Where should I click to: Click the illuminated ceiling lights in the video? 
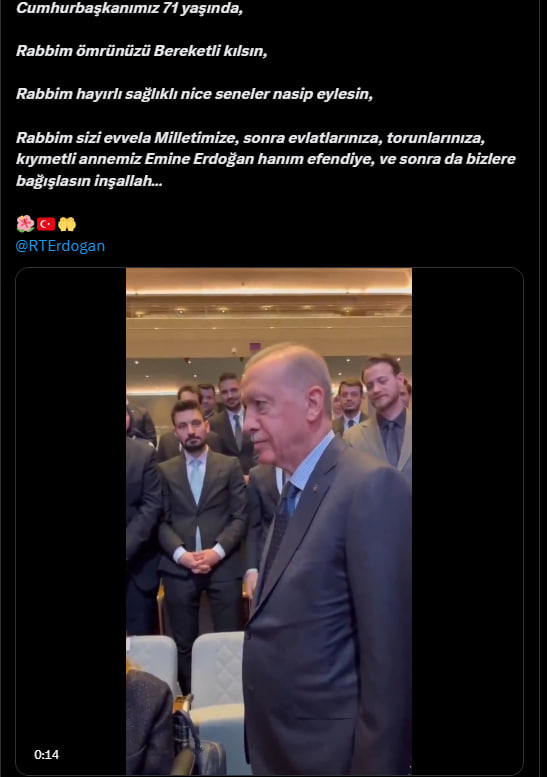coord(269,290)
